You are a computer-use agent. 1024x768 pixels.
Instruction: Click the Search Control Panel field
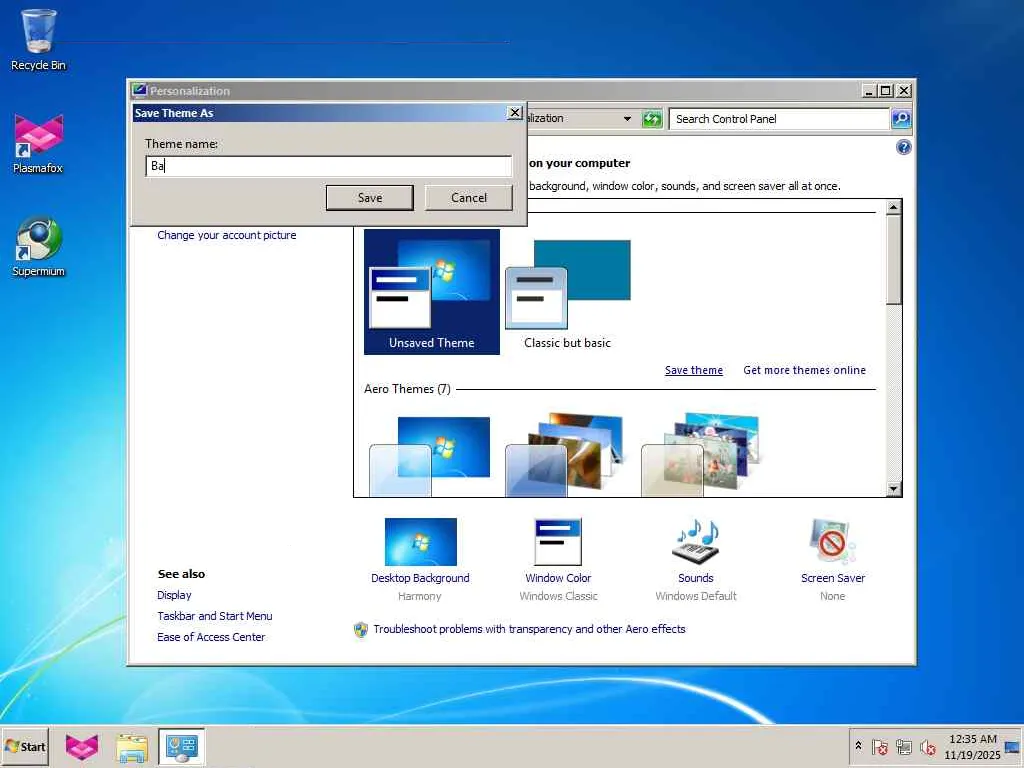click(x=779, y=119)
